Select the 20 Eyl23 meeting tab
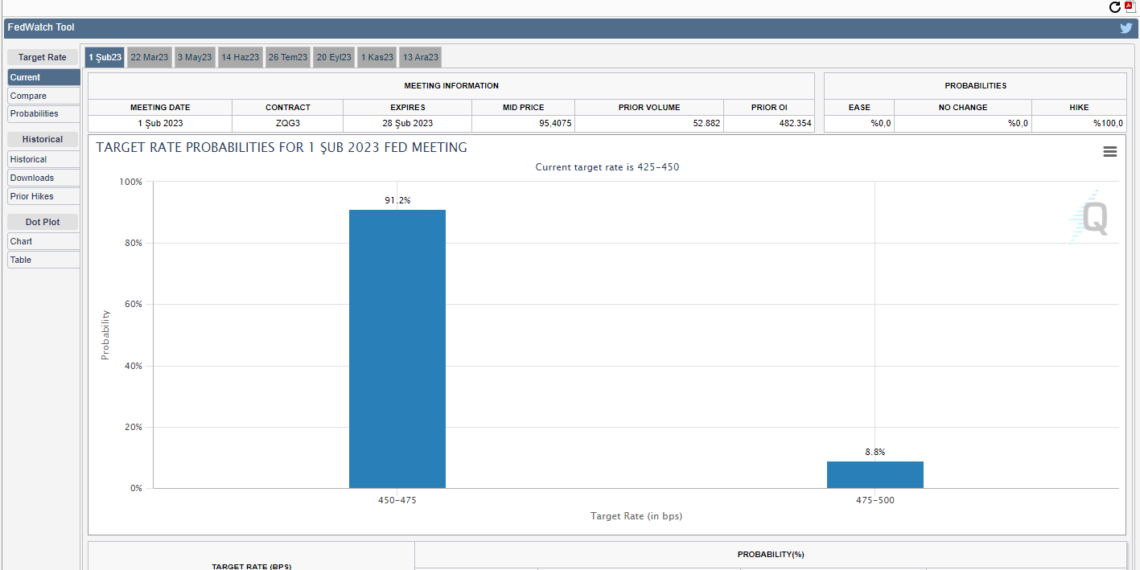The height and width of the screenshot is (570, 1140). [334, 57]
